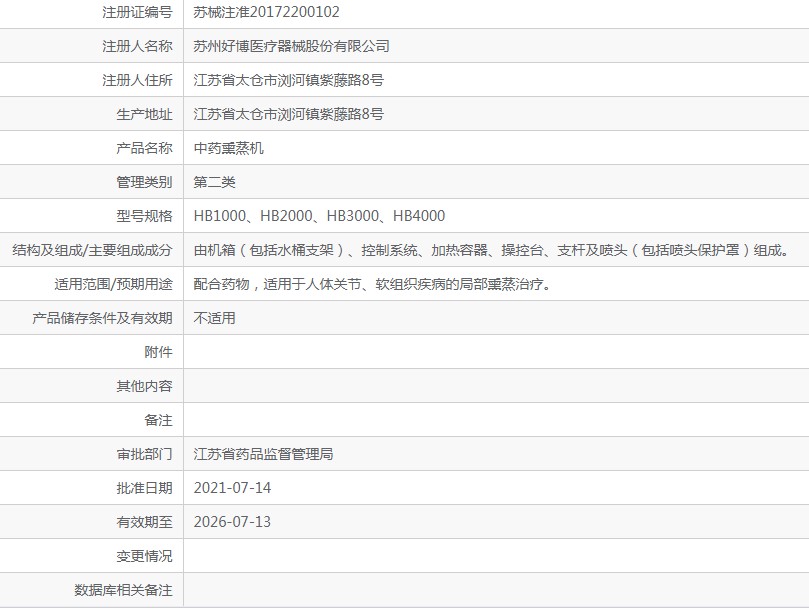Click the label 产品储存条件及有效期
809x612 pixels.
102,318
